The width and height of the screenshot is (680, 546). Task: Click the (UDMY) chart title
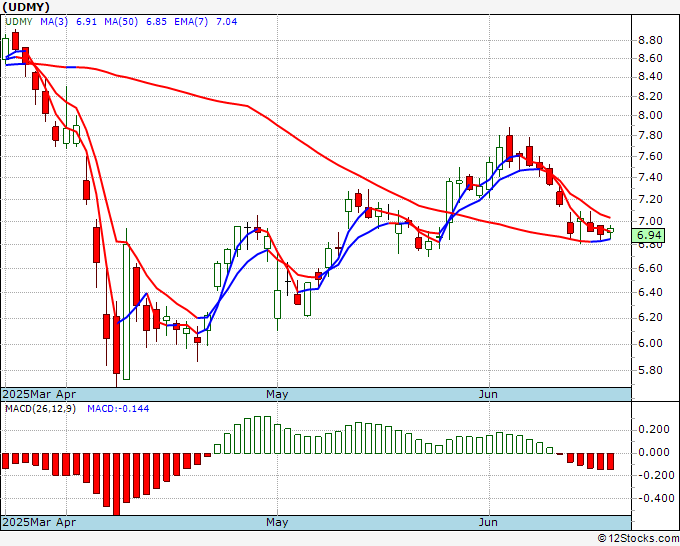[26, 7]
